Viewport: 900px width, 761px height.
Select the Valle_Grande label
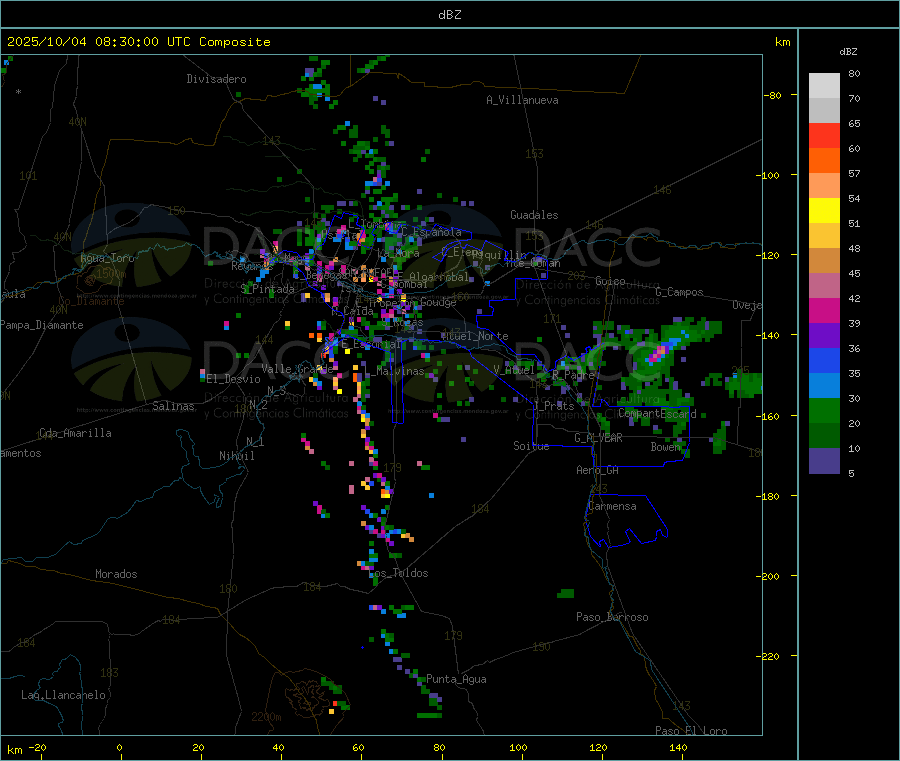(297, 369)
